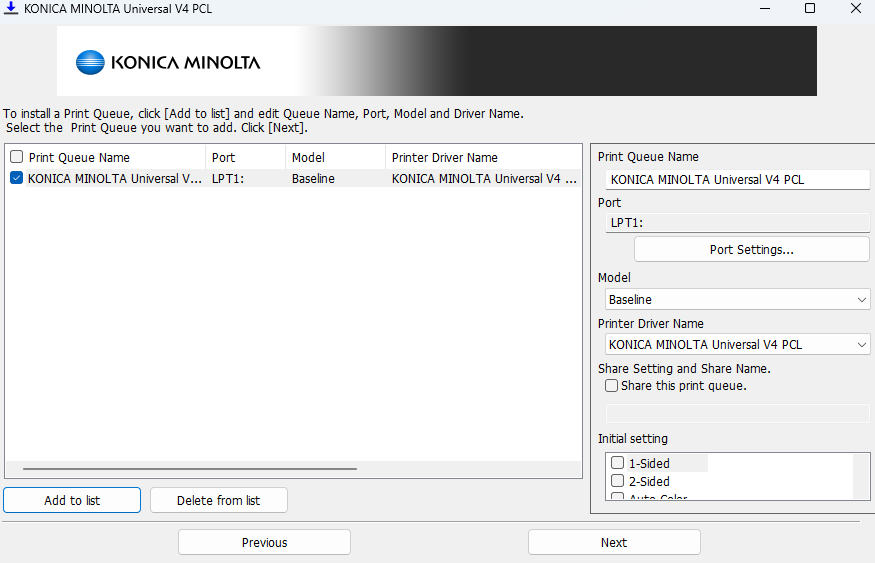Screen dimensions: 875x563
Task: Maximize the installer window
Action: click(810, 9)
